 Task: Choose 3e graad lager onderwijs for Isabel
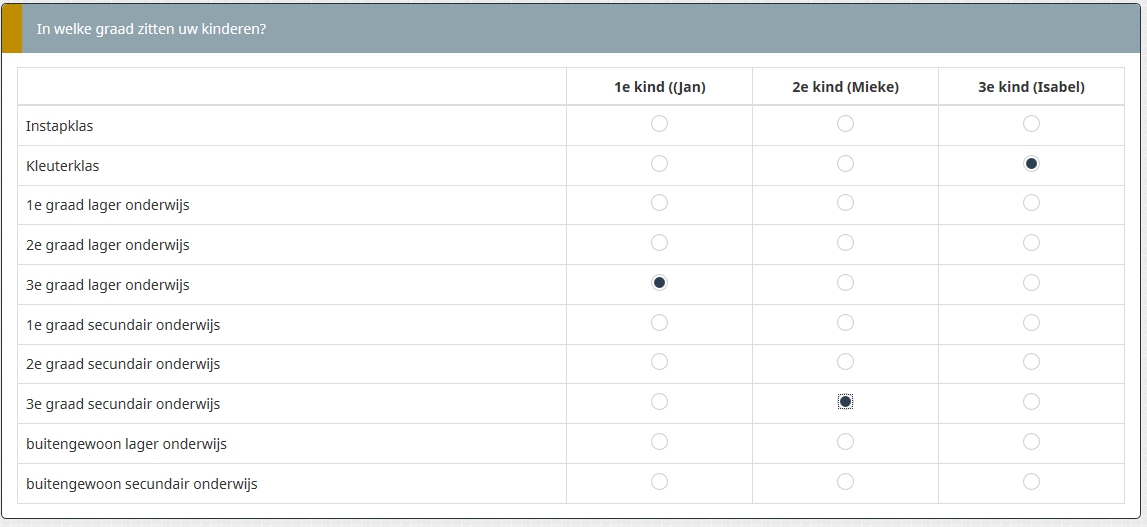[x=1031, y=283]
